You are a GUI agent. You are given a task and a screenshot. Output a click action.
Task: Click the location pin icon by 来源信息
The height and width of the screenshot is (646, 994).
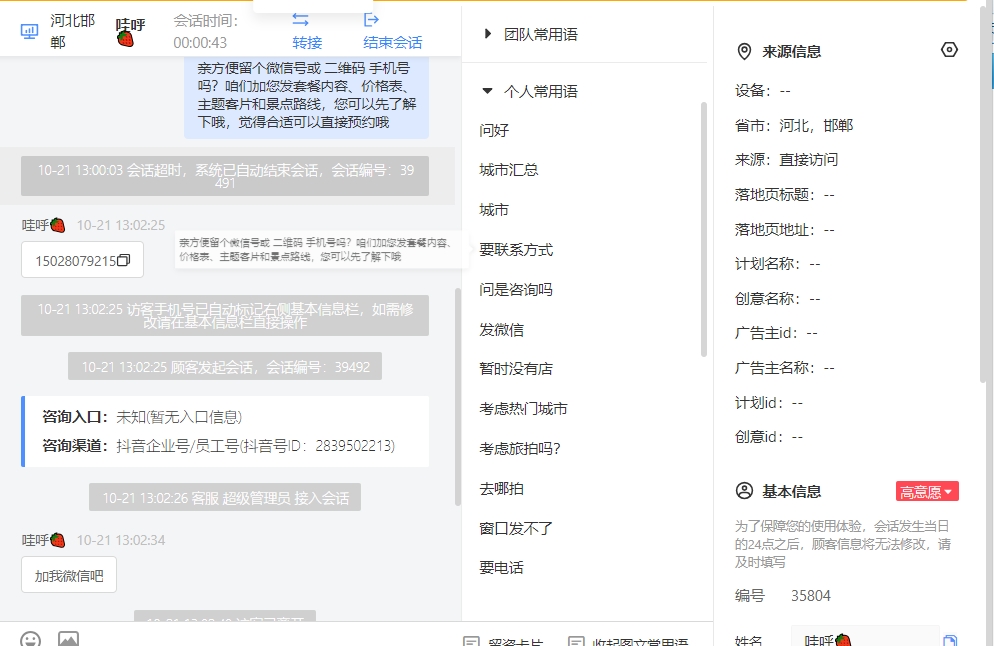[x=744, y=51]
